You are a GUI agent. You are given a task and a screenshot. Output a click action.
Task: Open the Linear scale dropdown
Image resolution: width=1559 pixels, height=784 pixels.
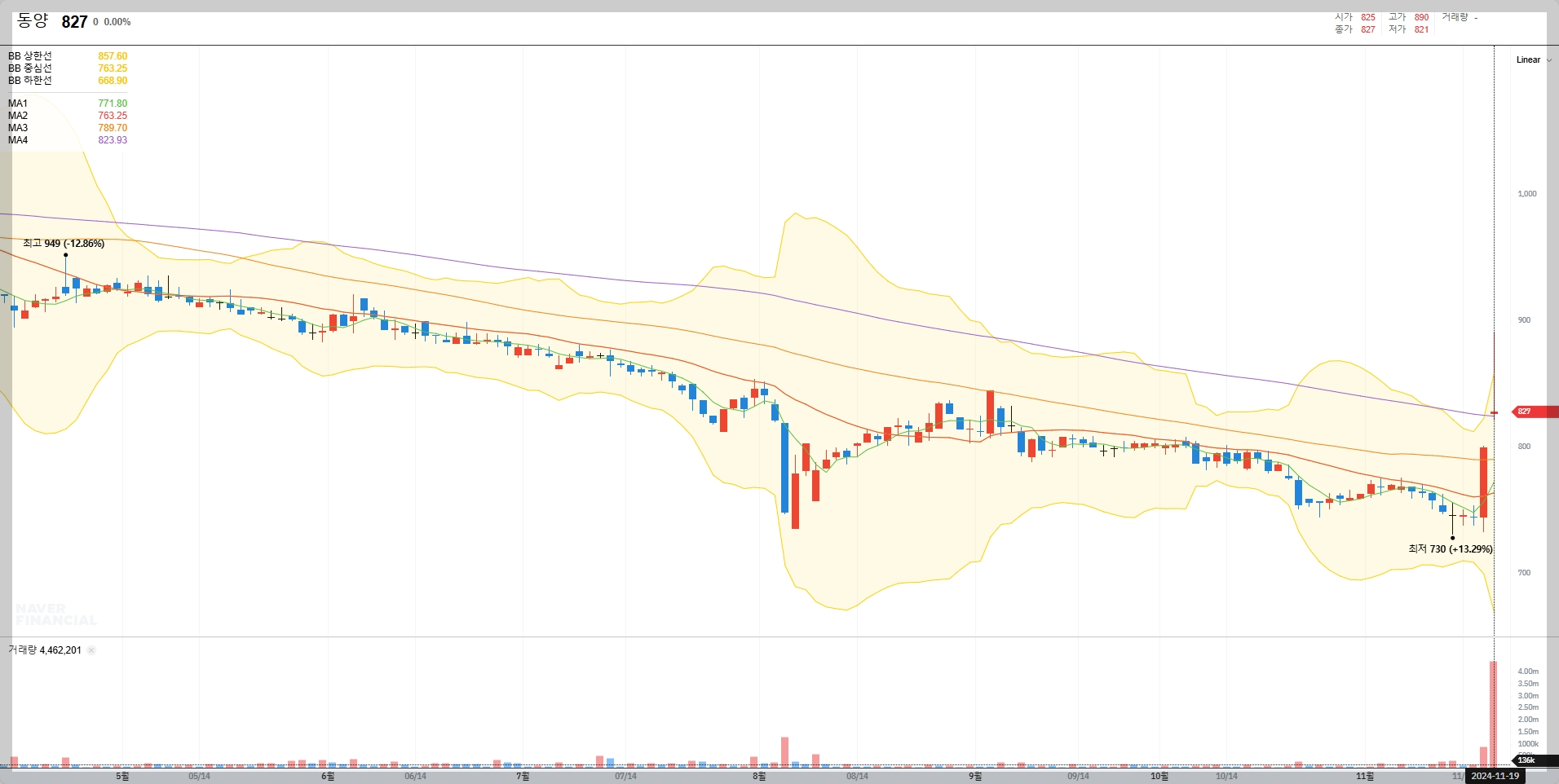pyautogui.click(x=1534, y=59)
